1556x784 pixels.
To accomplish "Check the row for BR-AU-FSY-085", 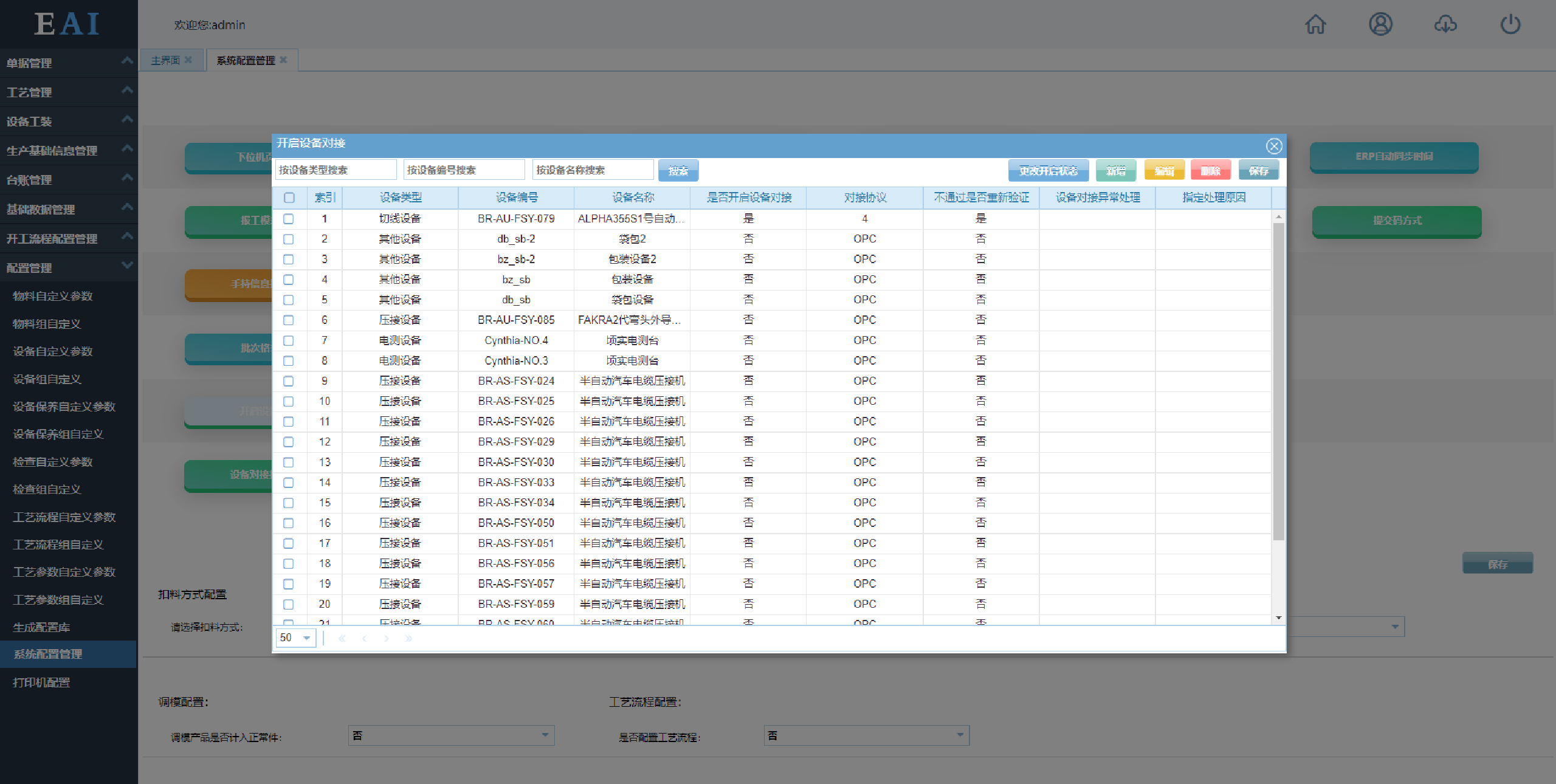I will coord(289,320).
